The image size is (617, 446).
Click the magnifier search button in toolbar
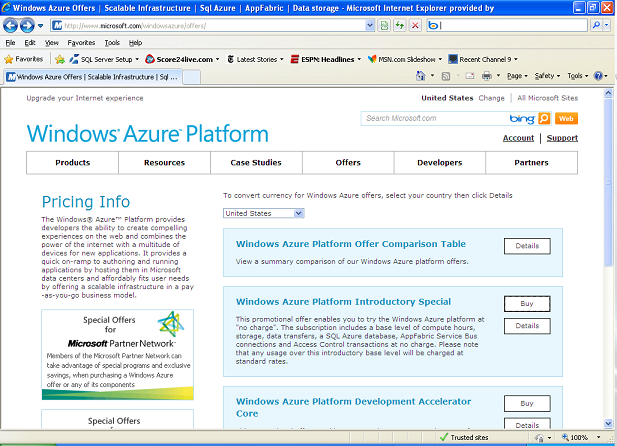coord(597,26)
